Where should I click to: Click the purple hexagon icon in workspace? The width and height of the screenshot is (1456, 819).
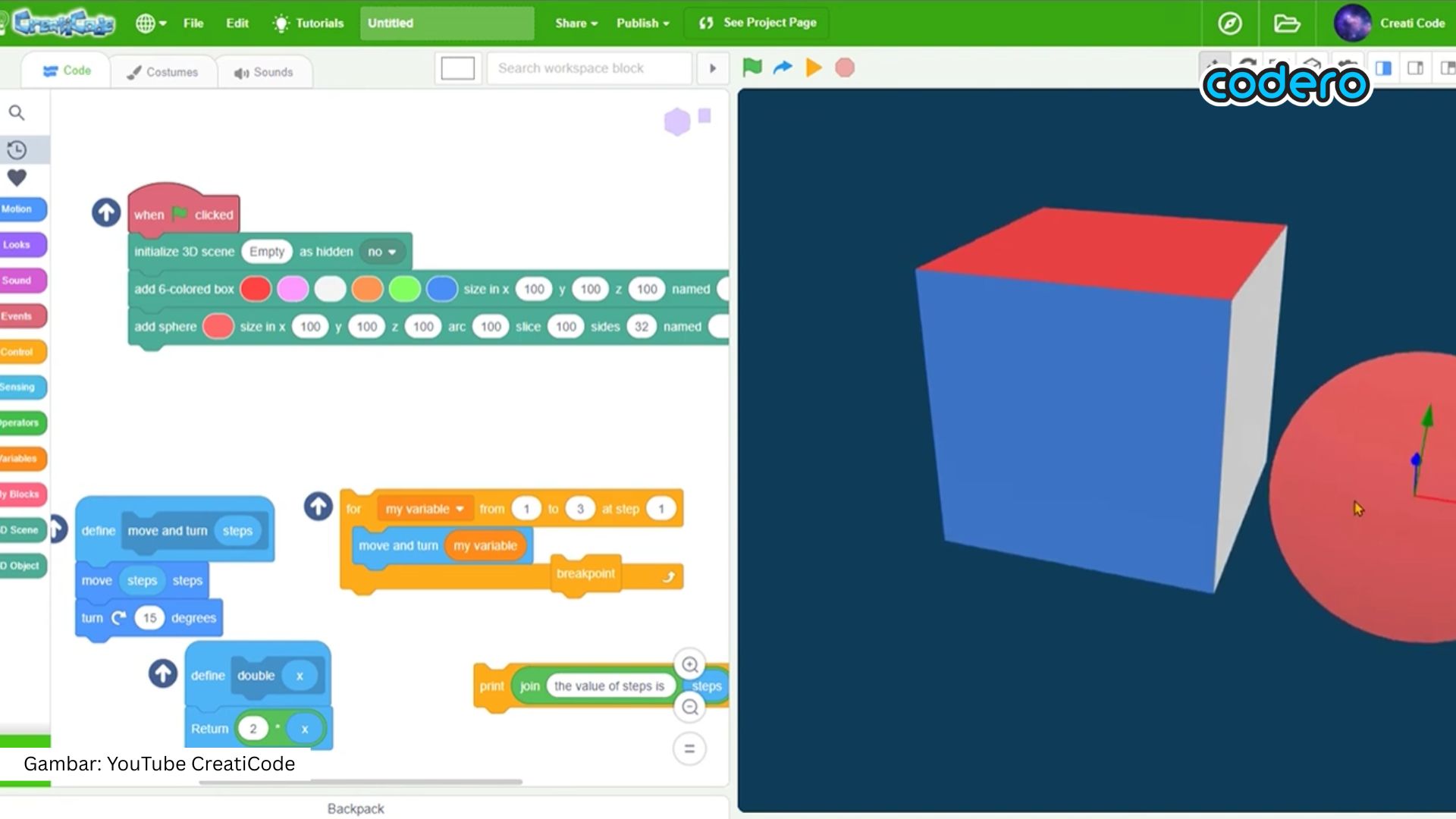[676, 121]
